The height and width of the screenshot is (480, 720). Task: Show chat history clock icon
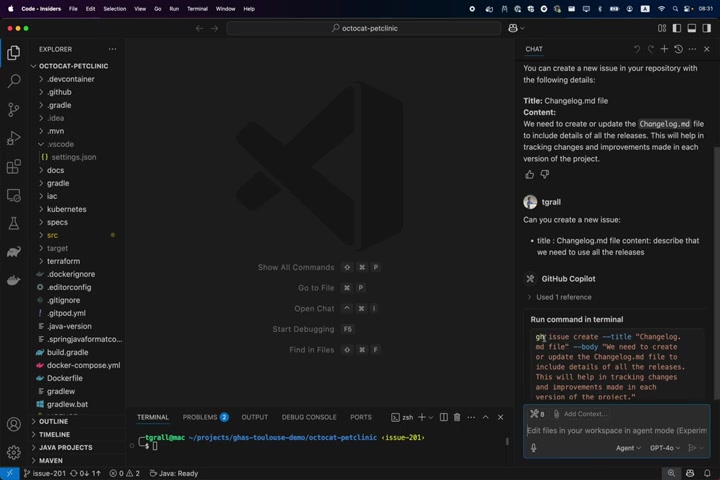pyautogui.click(x=678, y=49)
